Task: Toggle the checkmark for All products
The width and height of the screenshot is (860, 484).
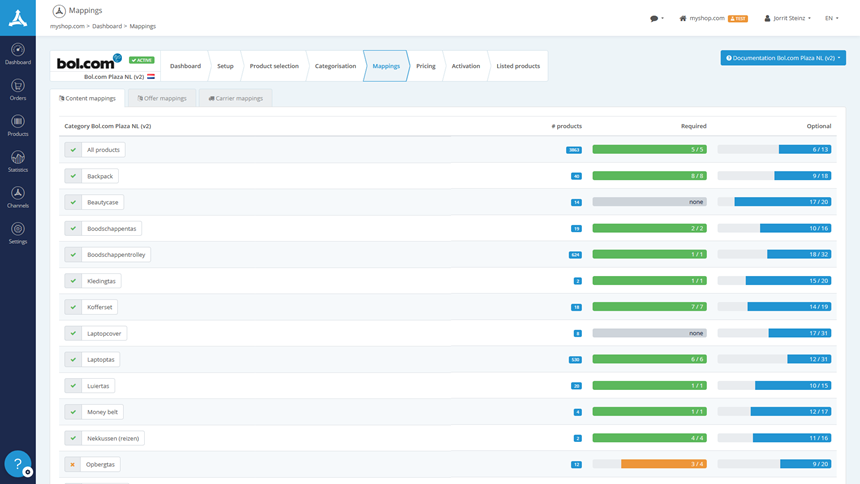Action: pyautogui.click(x=73, y=150)
